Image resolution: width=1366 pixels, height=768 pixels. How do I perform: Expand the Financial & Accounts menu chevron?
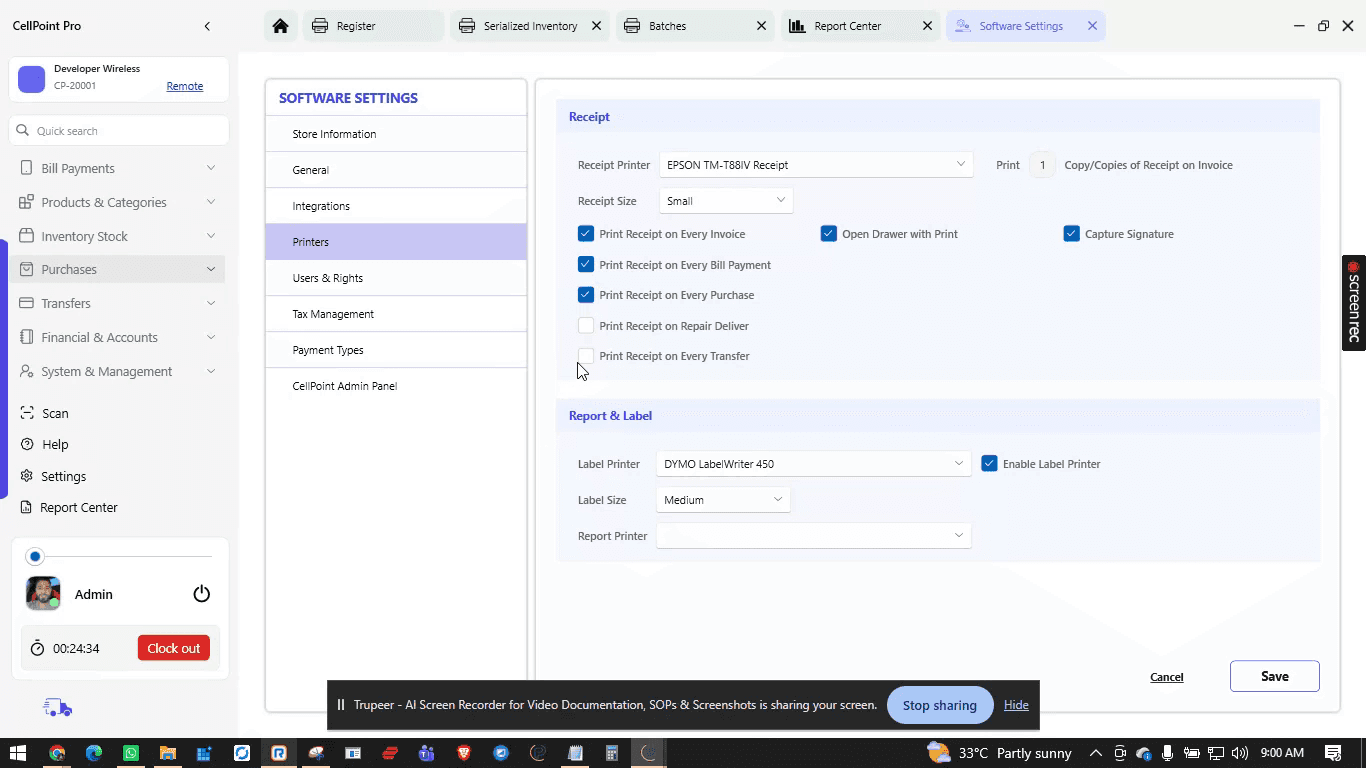point(211,337)
